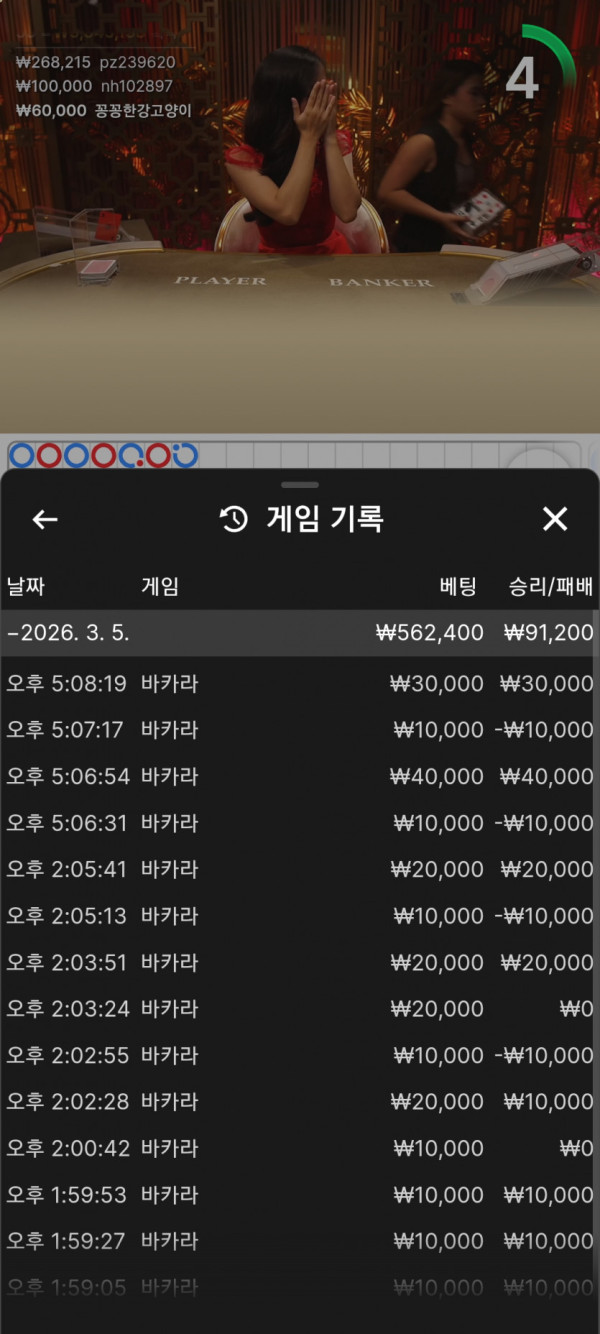Tap the red and blue bead road strip
This screenshot has height=1334, width=600.
[104, 456]
